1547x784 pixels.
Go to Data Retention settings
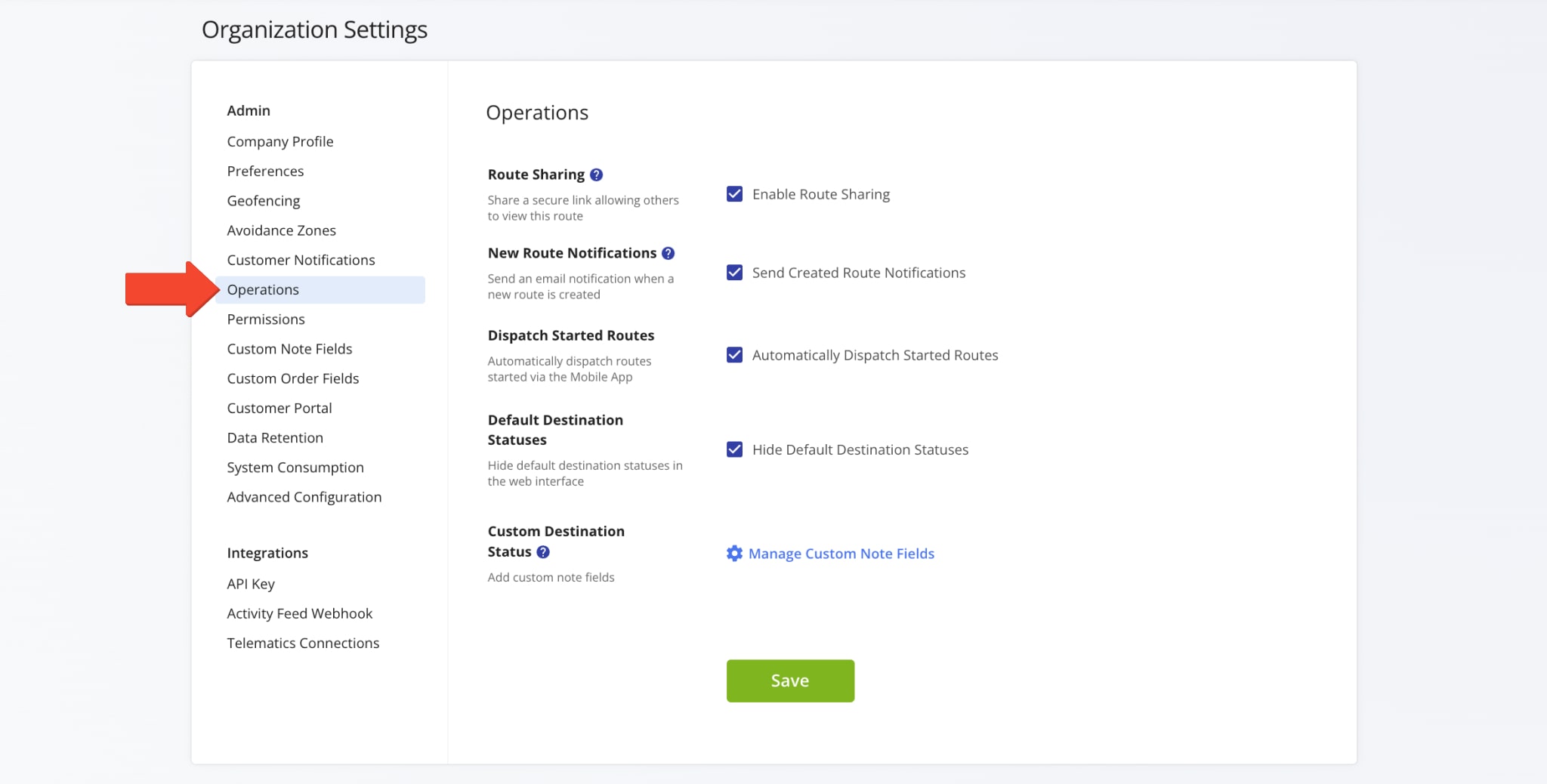[275, 437]
